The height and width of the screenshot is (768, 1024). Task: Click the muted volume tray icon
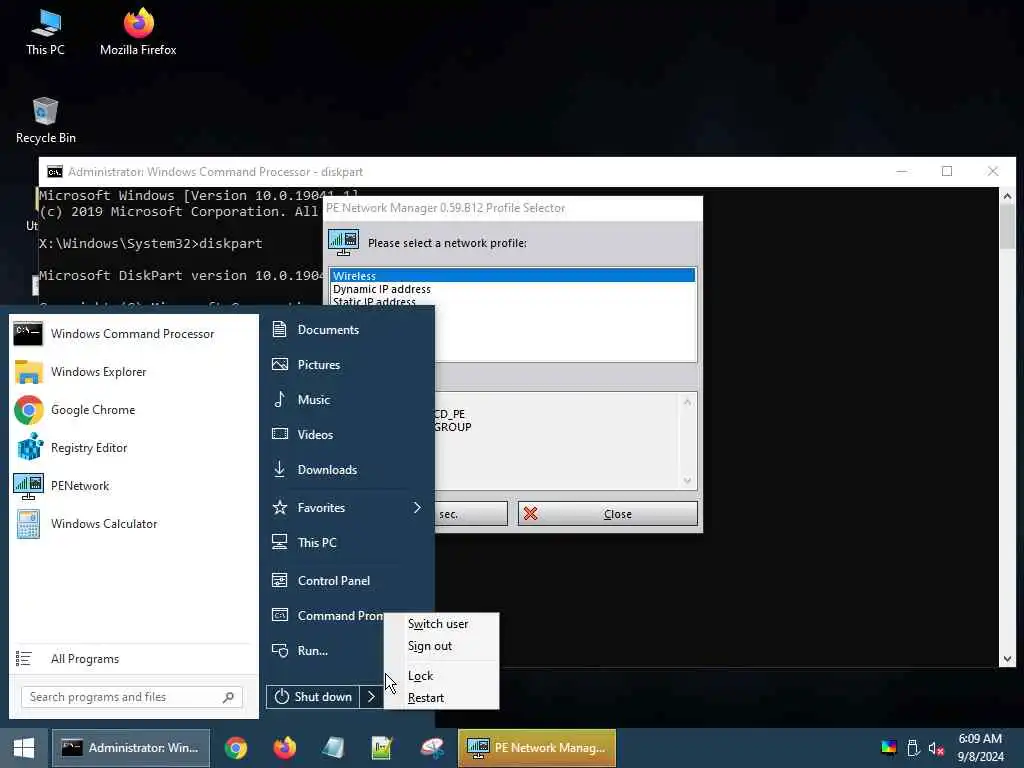click(x=936, y=748)
